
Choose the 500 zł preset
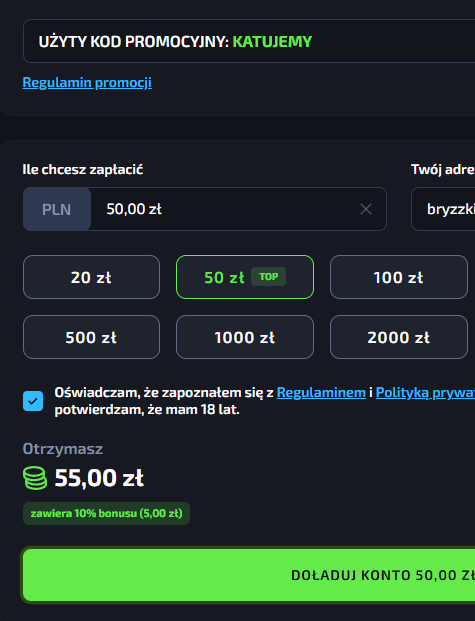[x=92, y=337]
